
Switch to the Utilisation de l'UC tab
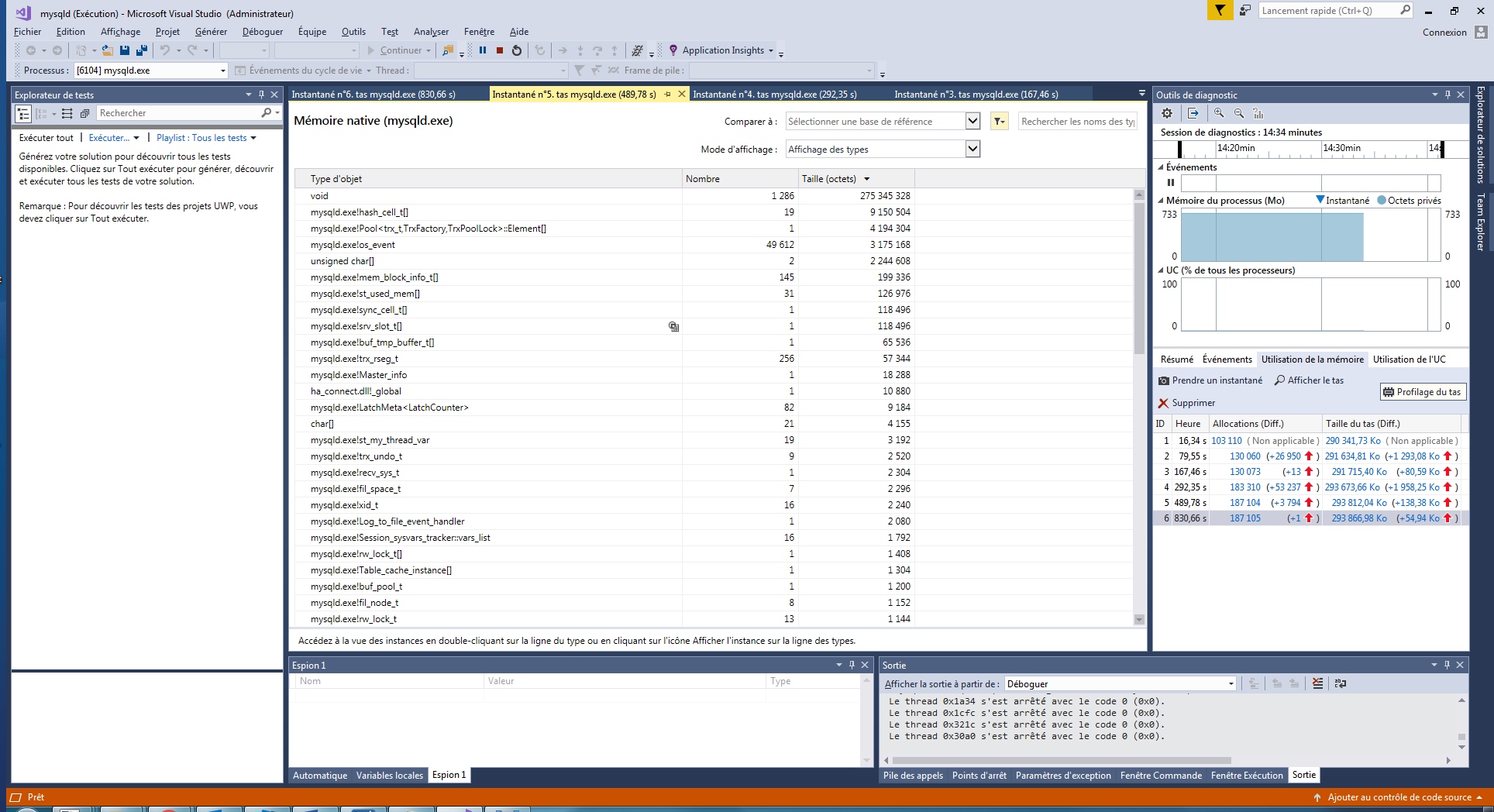tap(1409, 360)
